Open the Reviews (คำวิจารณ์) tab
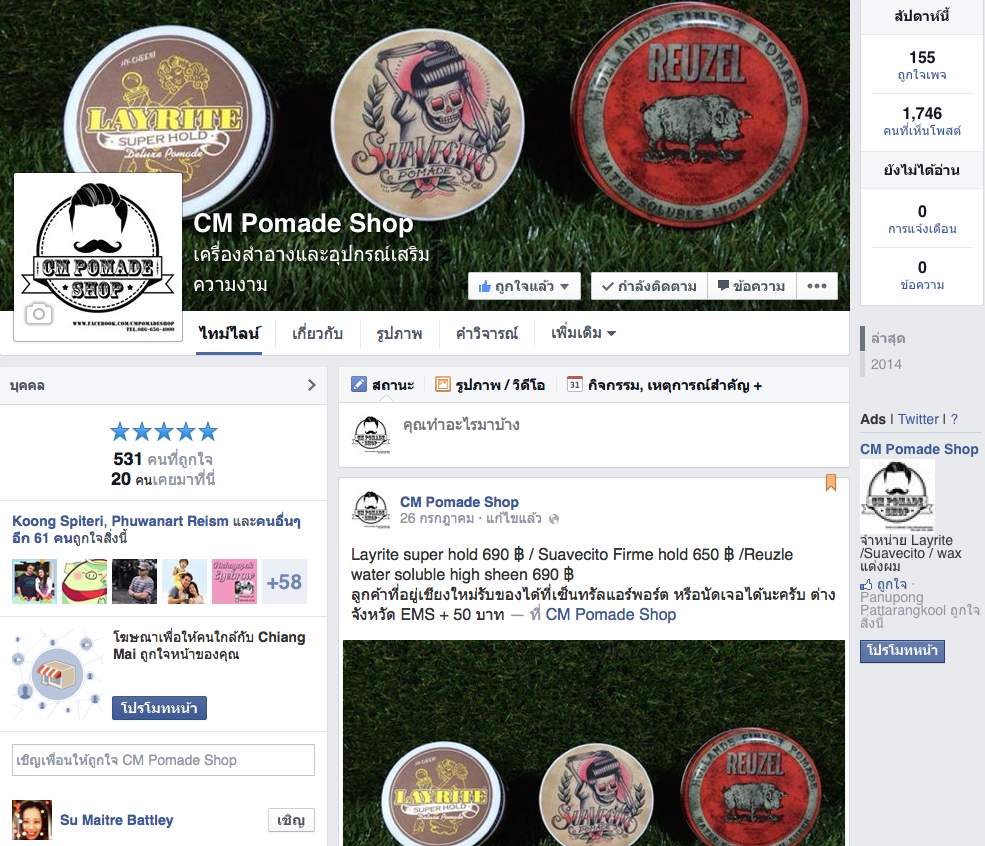The width and height of the screenshot is (985, 846). pyautogui.click(x=487, y=334)
